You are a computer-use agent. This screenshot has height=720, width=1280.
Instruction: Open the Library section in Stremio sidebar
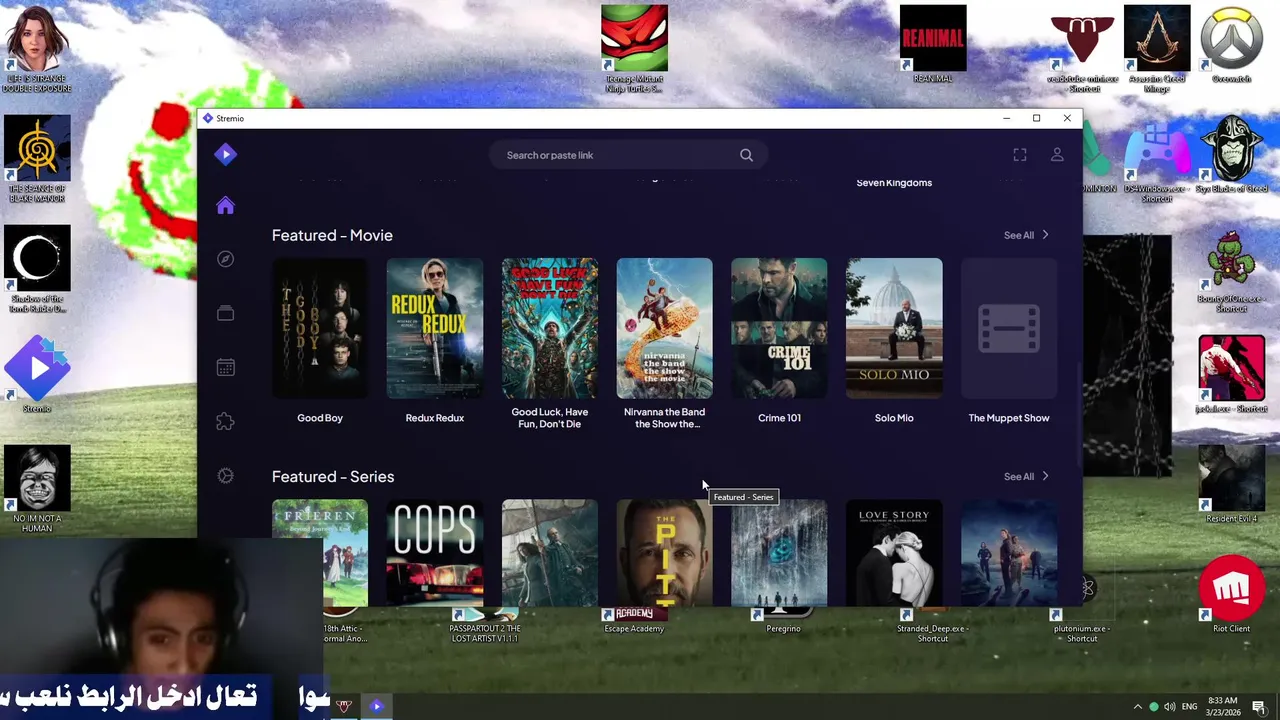[225, 313]
